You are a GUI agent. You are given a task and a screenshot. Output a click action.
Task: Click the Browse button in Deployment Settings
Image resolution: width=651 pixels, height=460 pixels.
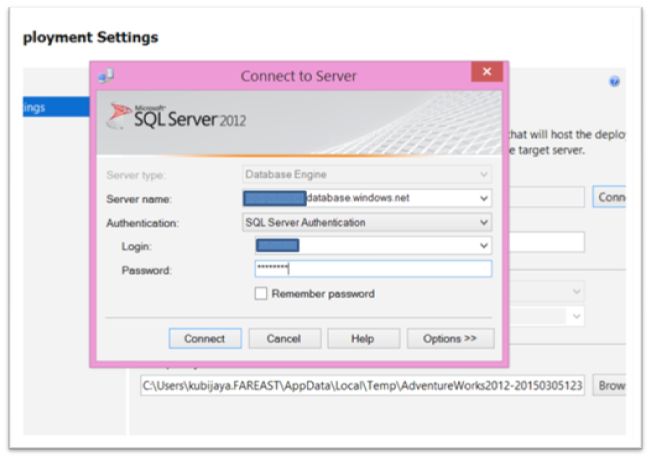click(609, 386)
